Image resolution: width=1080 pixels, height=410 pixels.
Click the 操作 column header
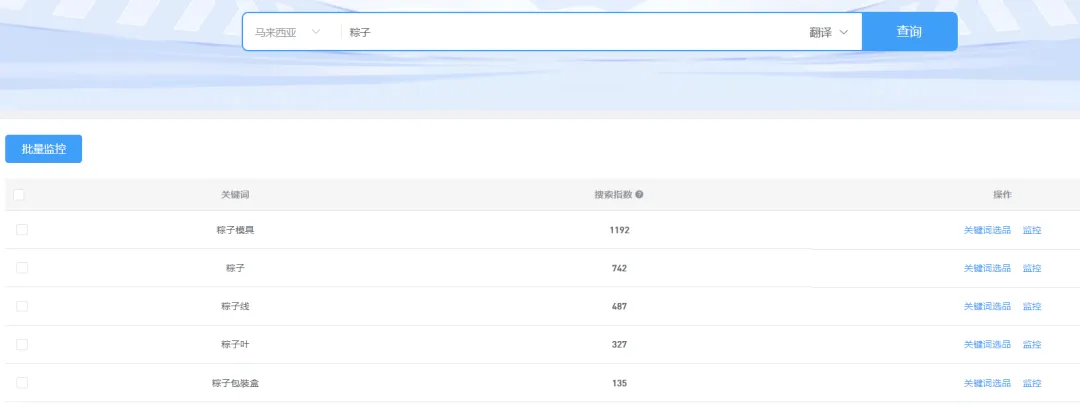pyautogui.click(x=1002, y=195)
